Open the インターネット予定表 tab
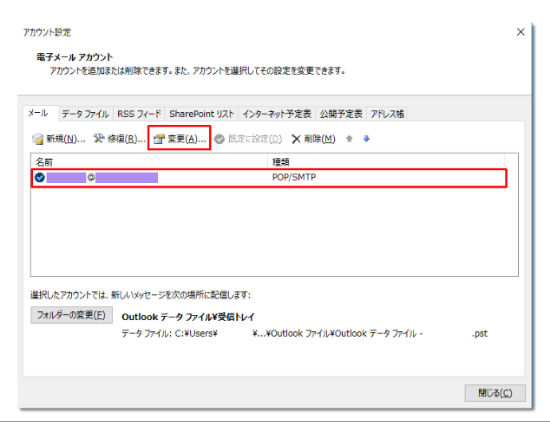Viewport: 550px width, 422px height. tap(277, 114)
